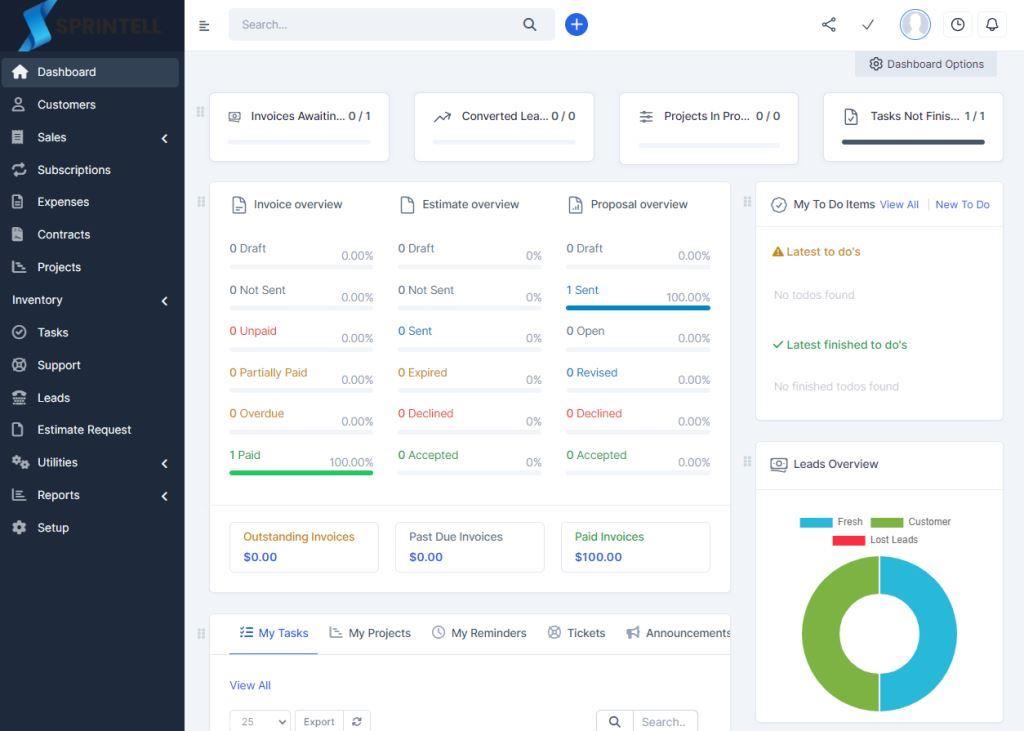Switch to the My Tasks tab

pos(274,633)
